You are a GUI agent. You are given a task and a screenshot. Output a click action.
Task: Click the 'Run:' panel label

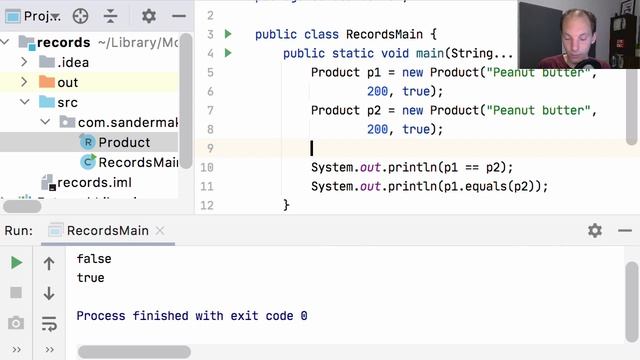point(19,231)
